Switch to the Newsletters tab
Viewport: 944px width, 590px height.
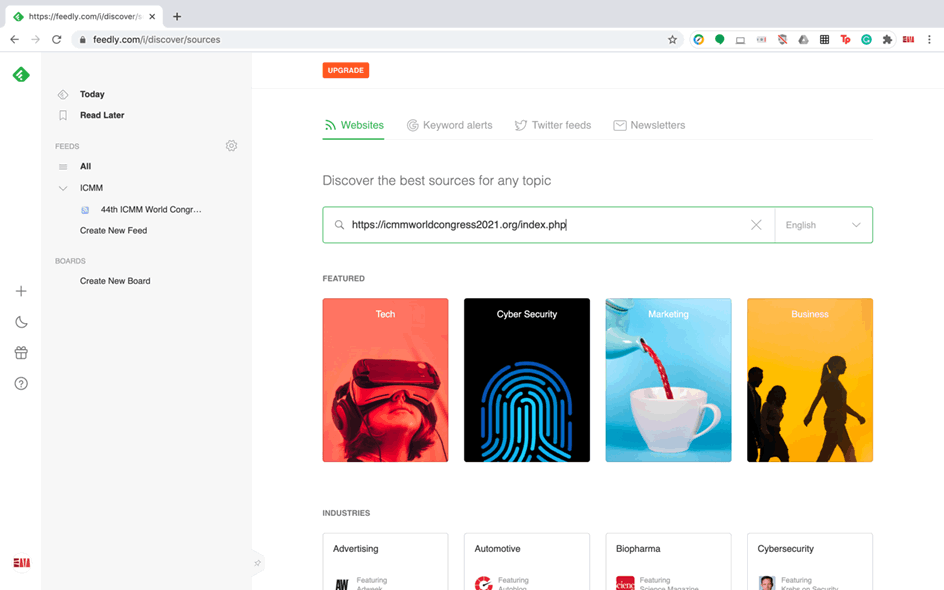[649, 125]
